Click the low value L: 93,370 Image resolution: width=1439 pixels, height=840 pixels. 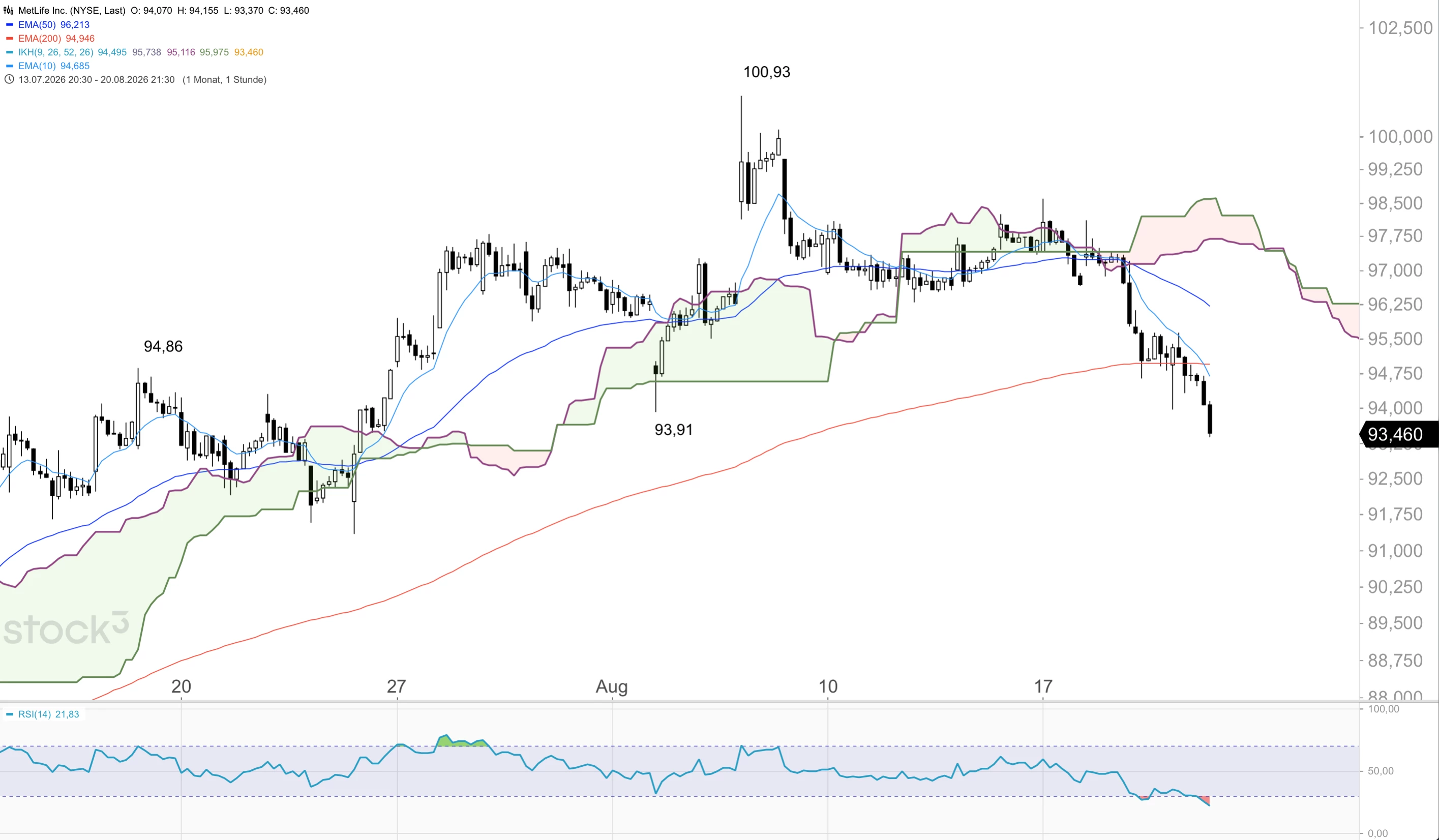[x=244, y=10]
